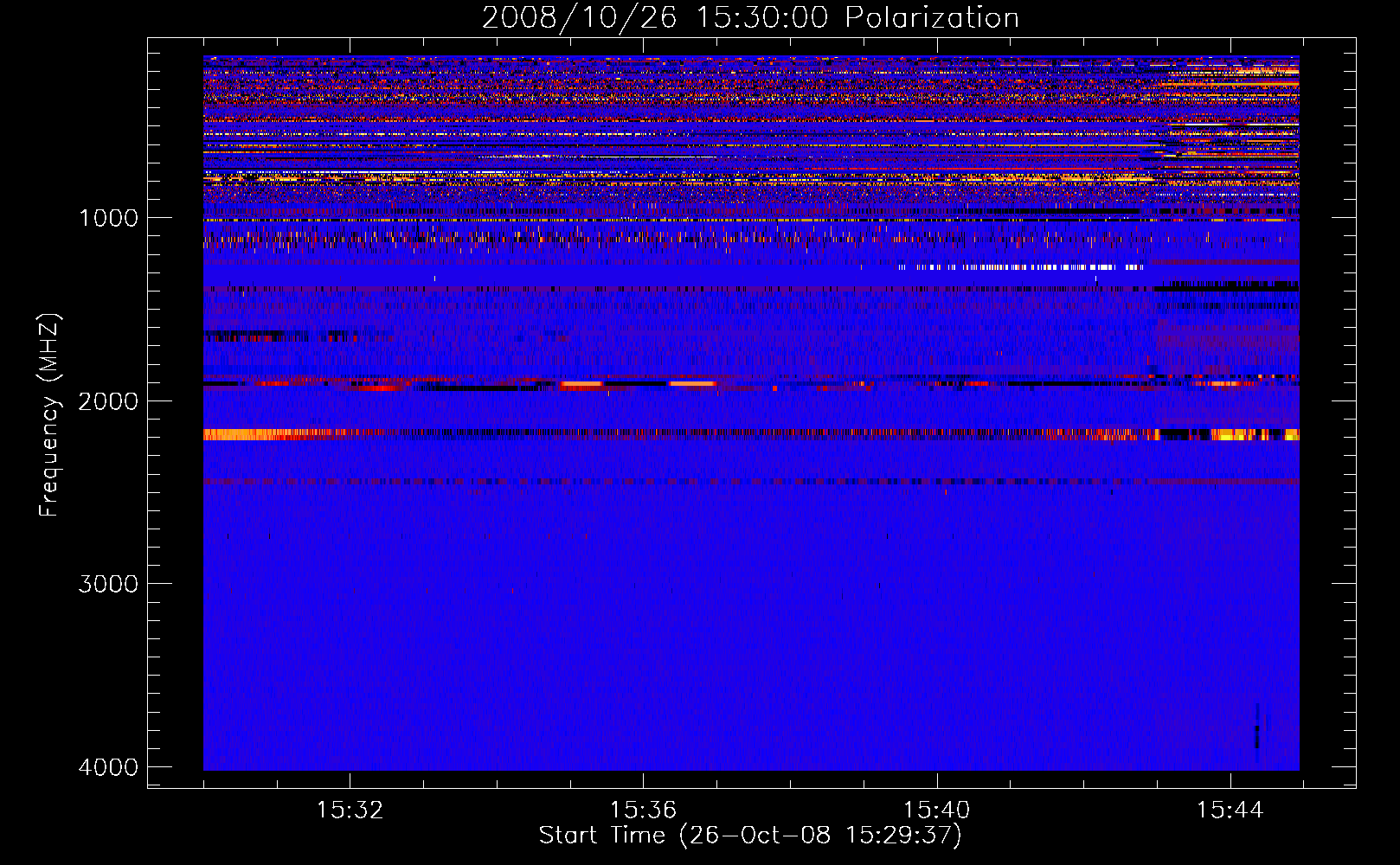The height and width of the screenshot is (865, 1400).
Task: Click the 15:44 time tick label
Action: pyautogui.click(x=1230, y=811)
